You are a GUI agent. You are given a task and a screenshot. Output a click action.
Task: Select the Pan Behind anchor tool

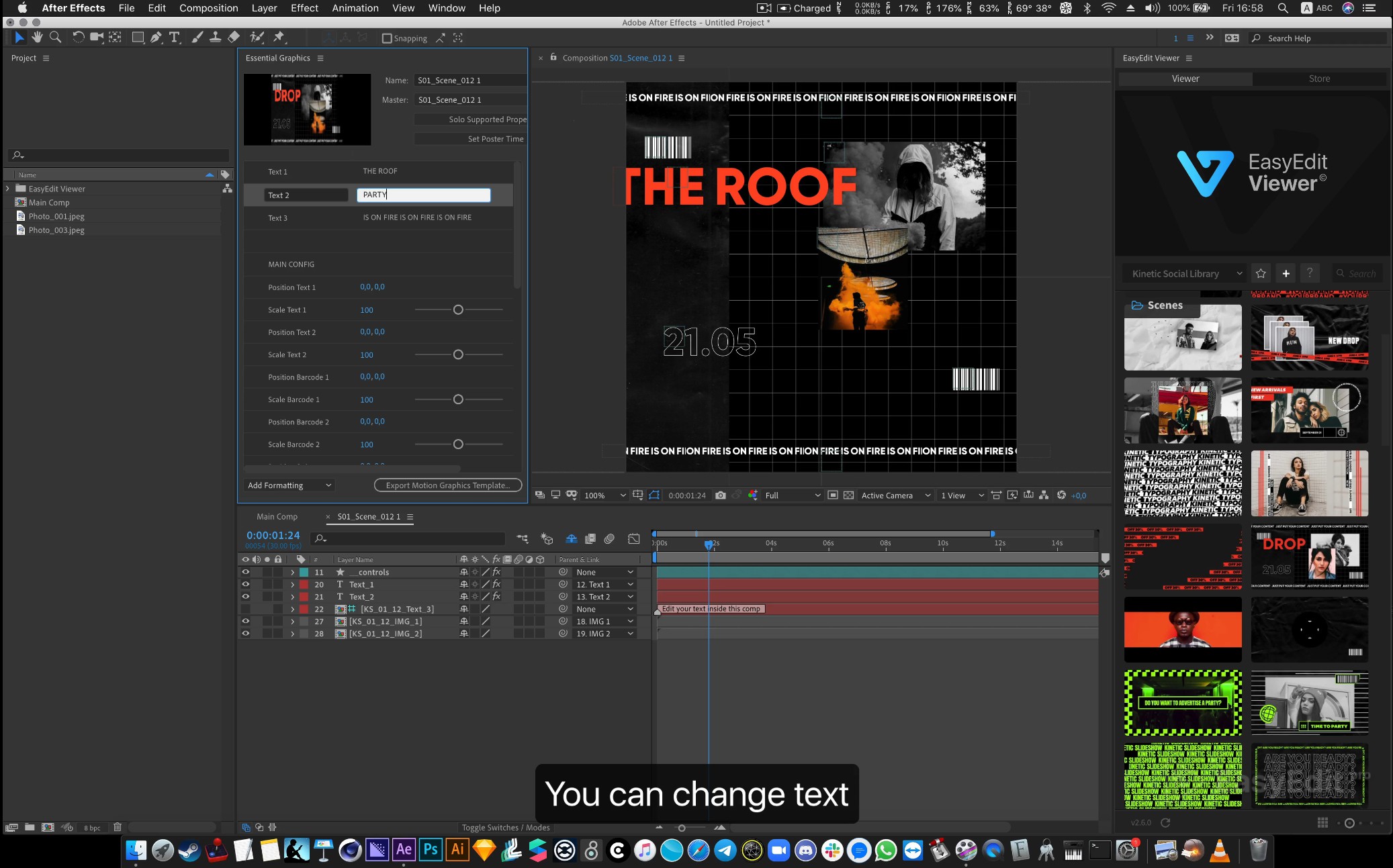[116, 38]
